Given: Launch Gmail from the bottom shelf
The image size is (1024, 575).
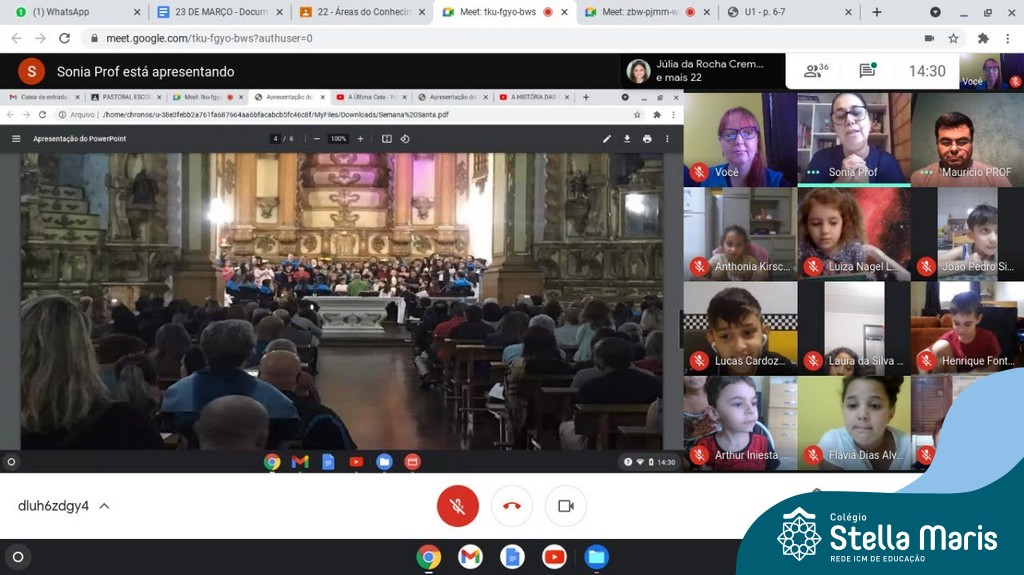Looking at the screenshot, I should coord(470,557).
